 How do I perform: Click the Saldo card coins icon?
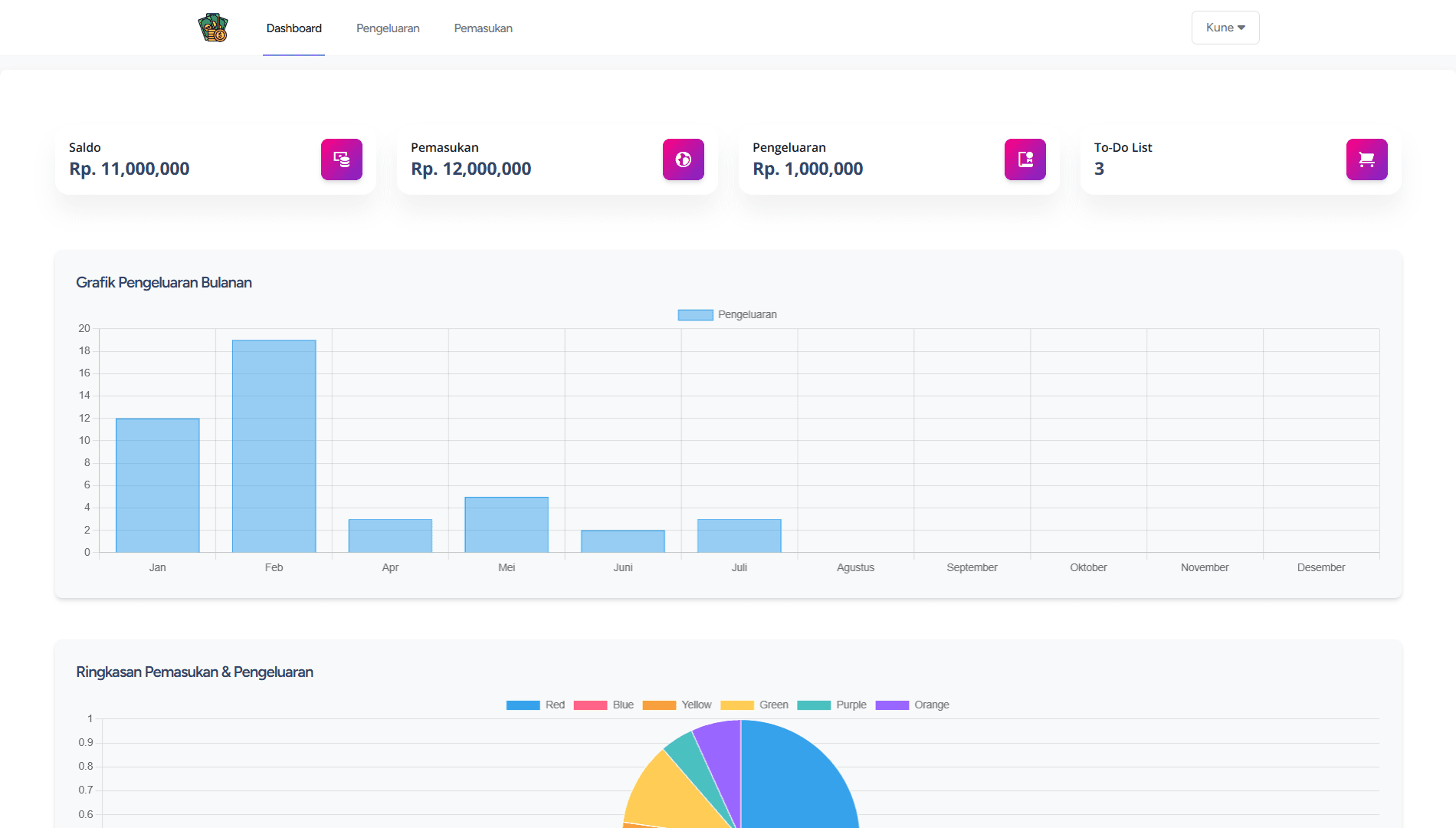pyautogui.click(x=342, y=159)
